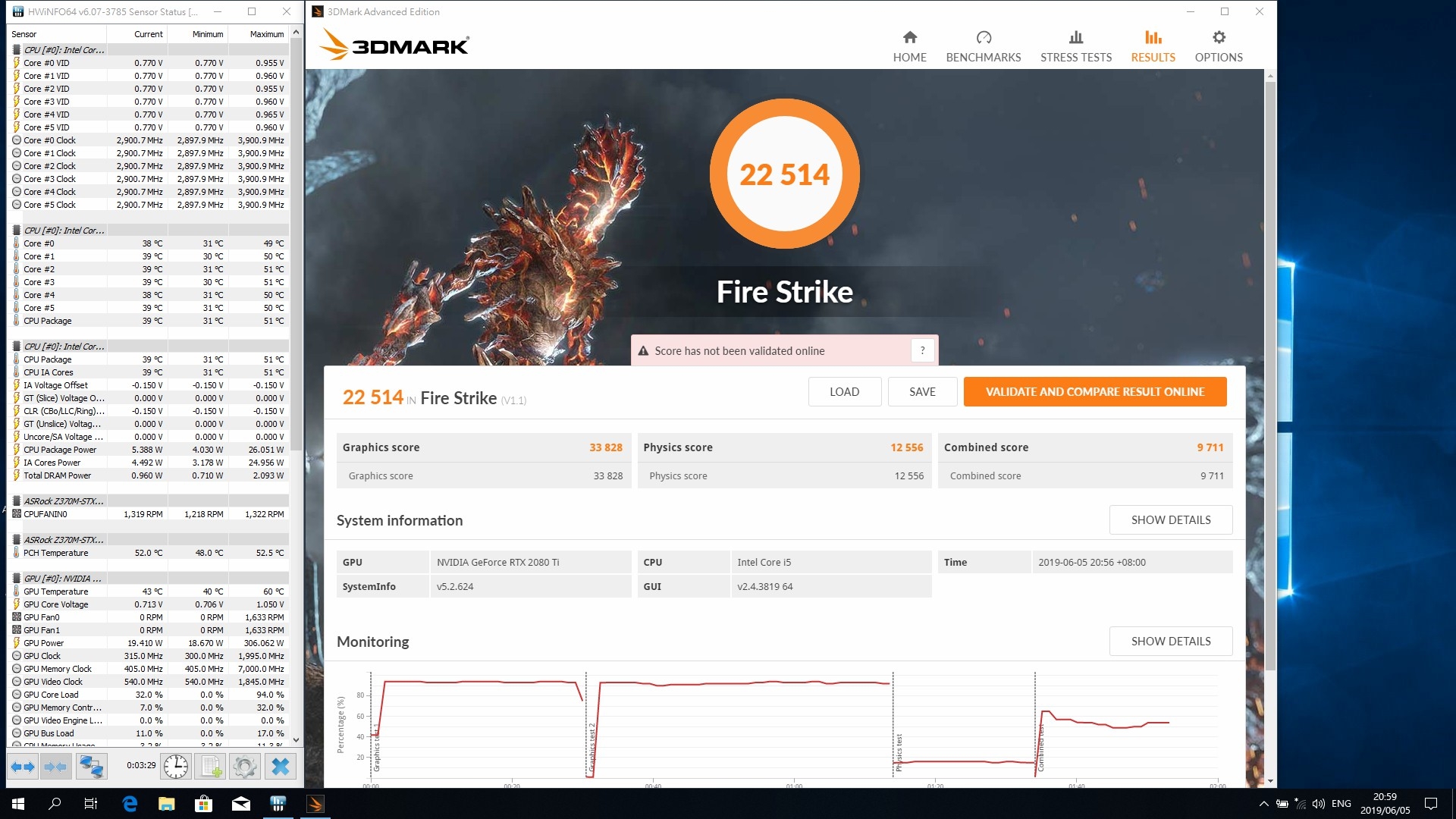The width and height of the screenshot is (1456, 819).
Task: Open HWiNFO sensor settings gear icon
Action: [x=245, y=767]
